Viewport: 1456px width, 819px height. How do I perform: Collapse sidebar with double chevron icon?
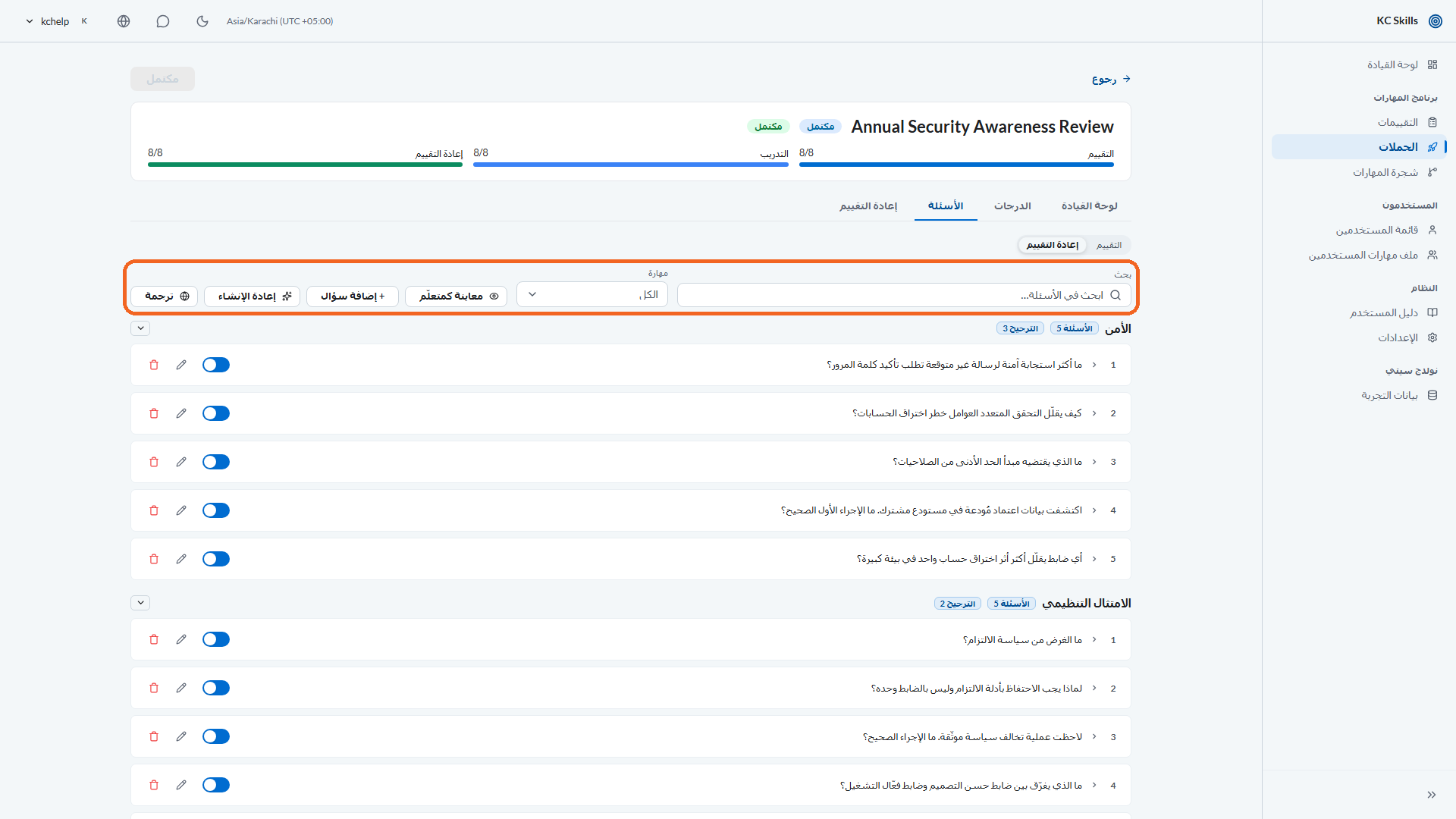tap(1432, 795)
